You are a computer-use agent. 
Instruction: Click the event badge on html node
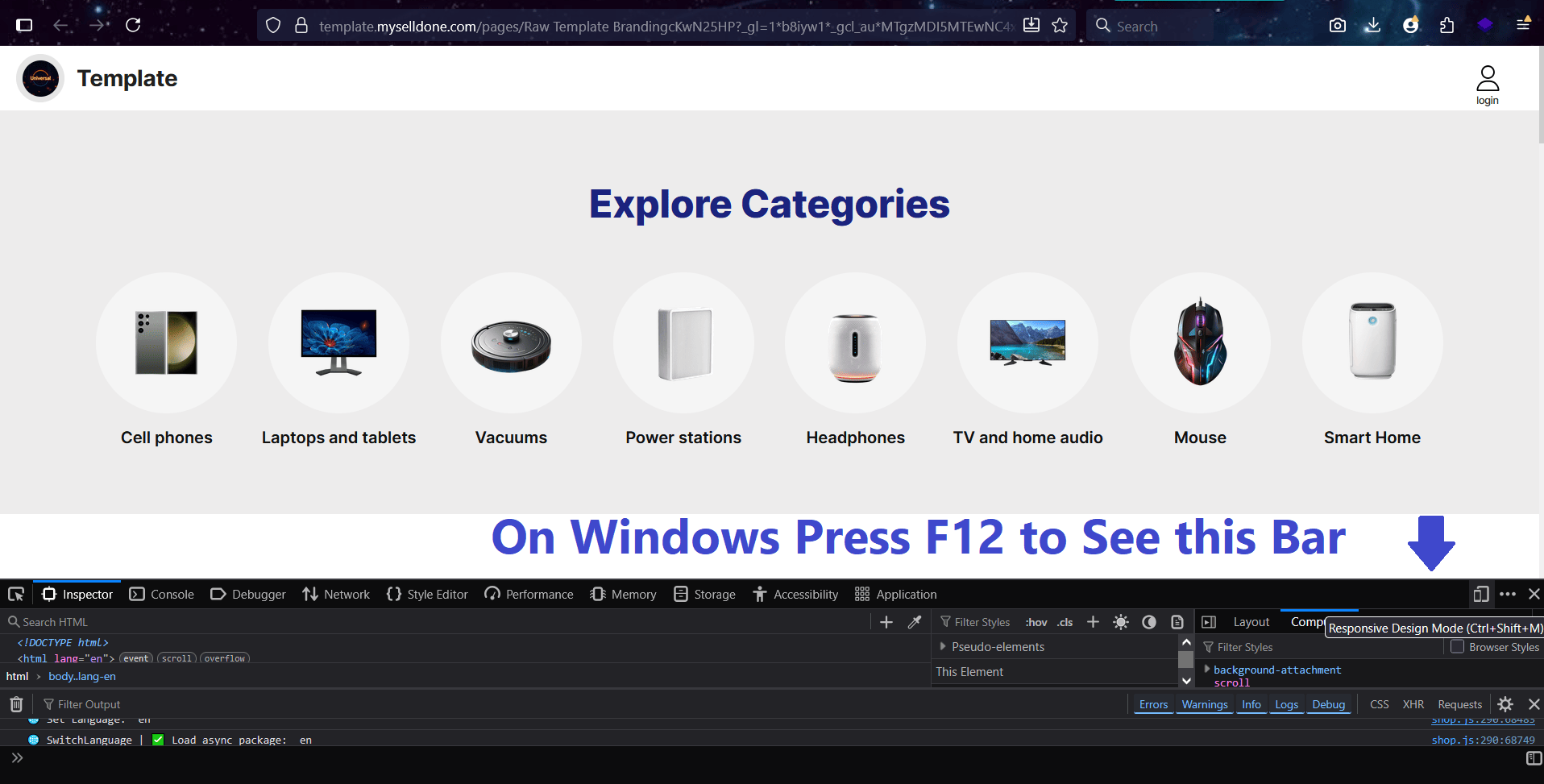tap(136, 658)
